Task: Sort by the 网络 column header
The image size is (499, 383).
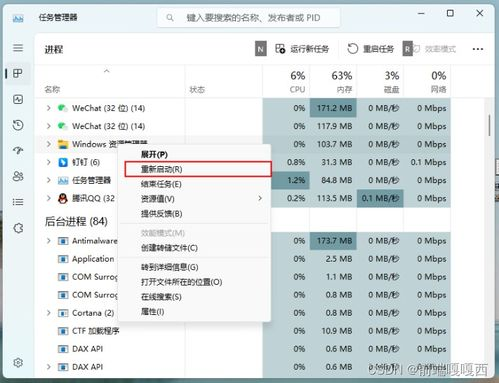Action: coord(427,82)
